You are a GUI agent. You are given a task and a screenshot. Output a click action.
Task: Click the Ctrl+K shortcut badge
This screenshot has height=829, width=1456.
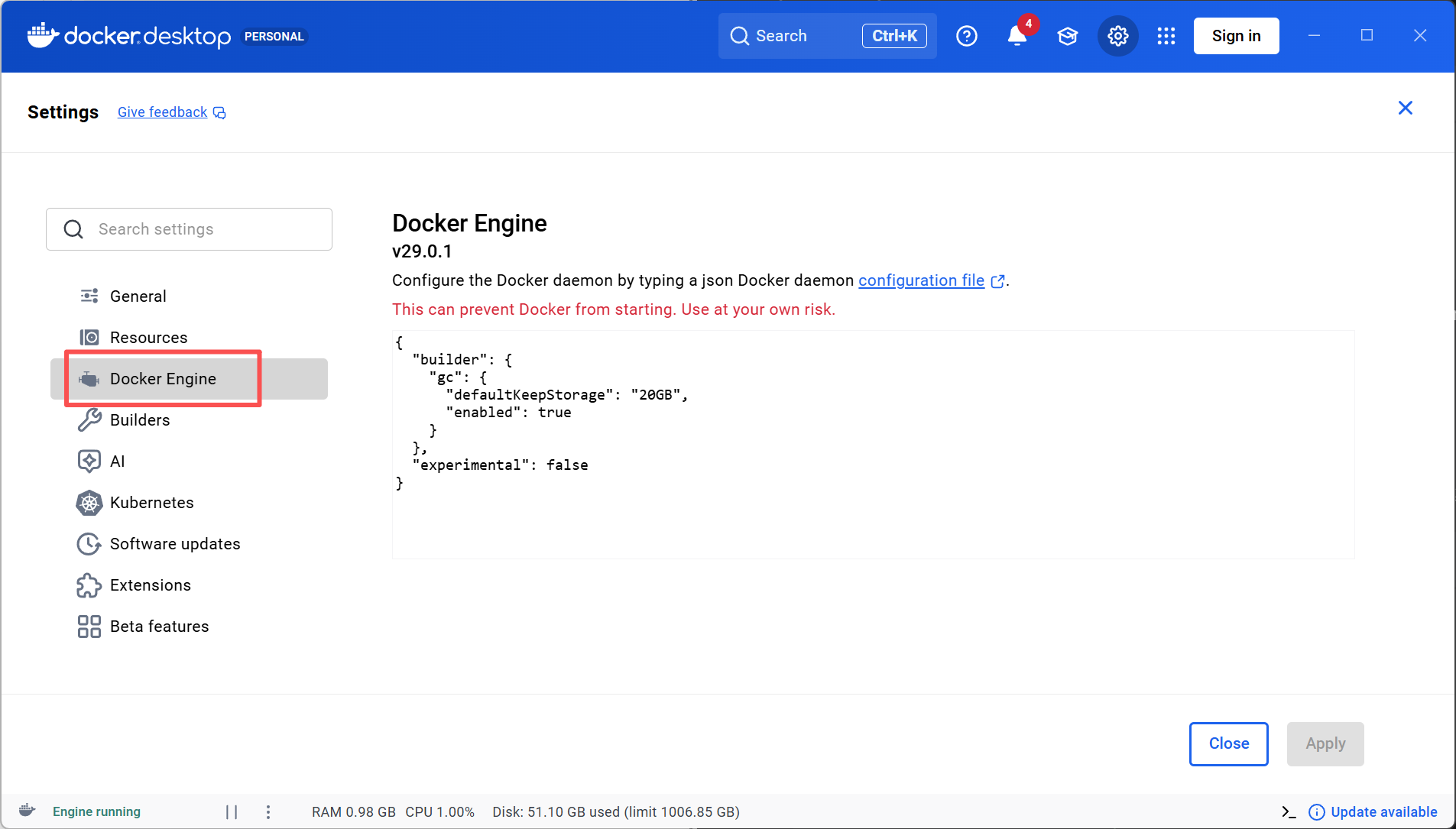[894, 36]
